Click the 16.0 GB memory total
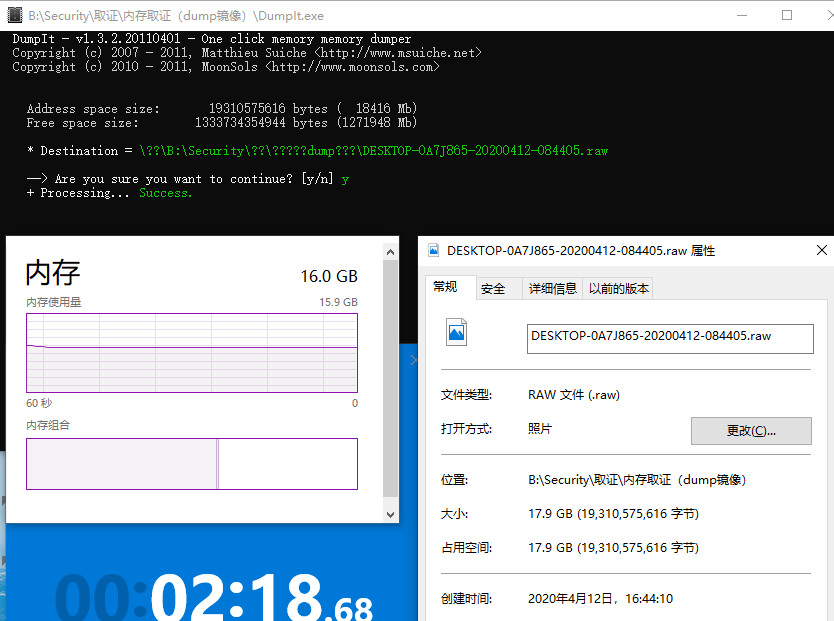The width and height of the screenshot is (834, 621). coord(329,276)
